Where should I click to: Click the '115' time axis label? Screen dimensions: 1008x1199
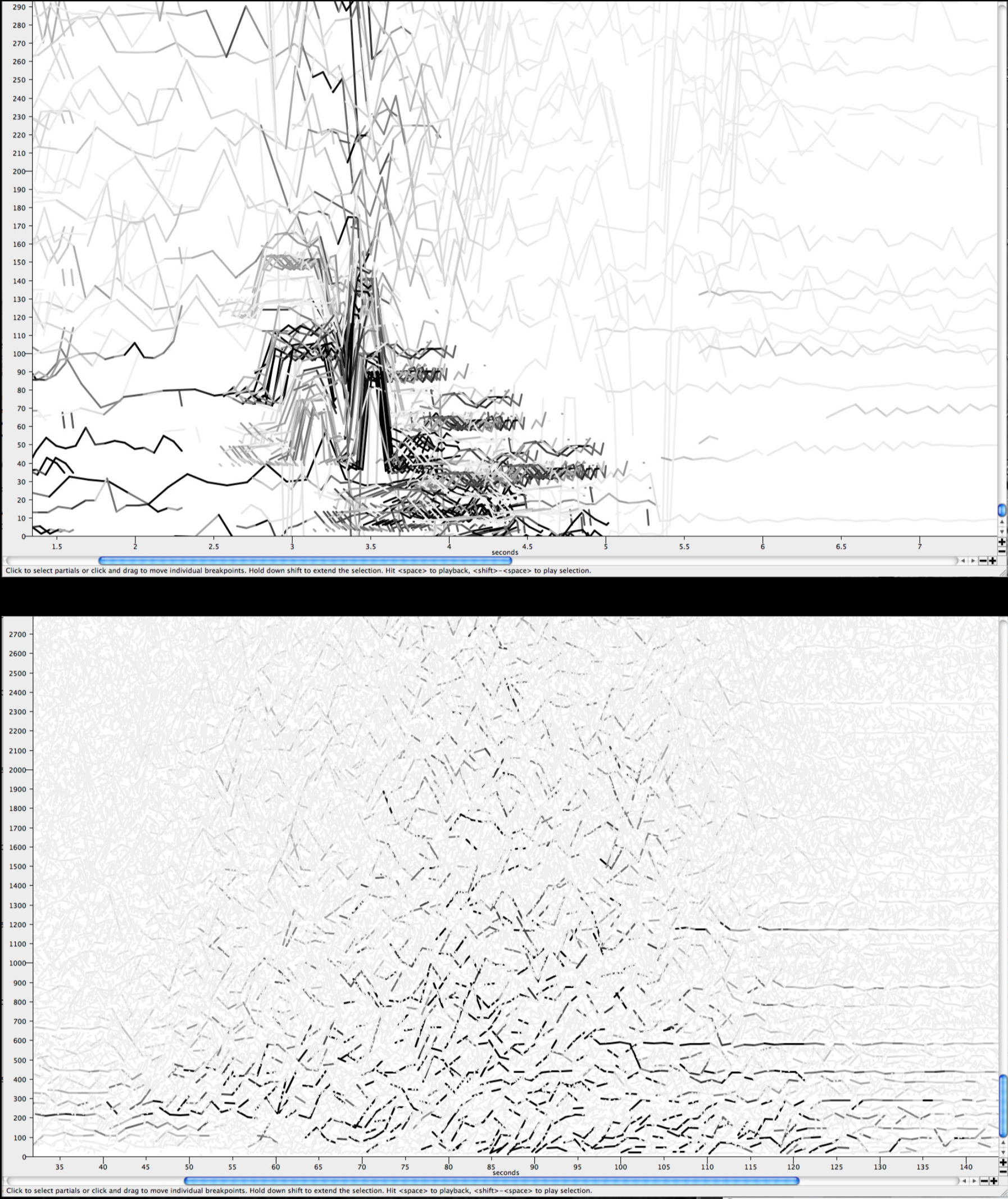tap(750, 1167)
